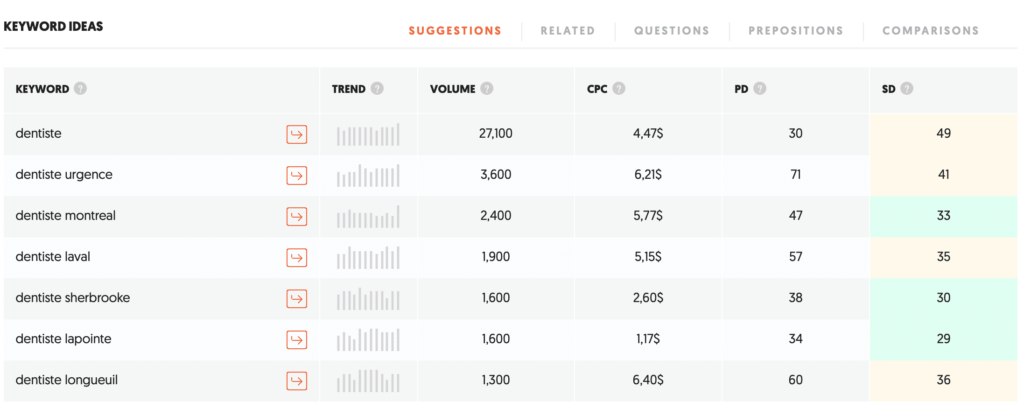Click help icon beside VOLUME header

tap(486, 89)
